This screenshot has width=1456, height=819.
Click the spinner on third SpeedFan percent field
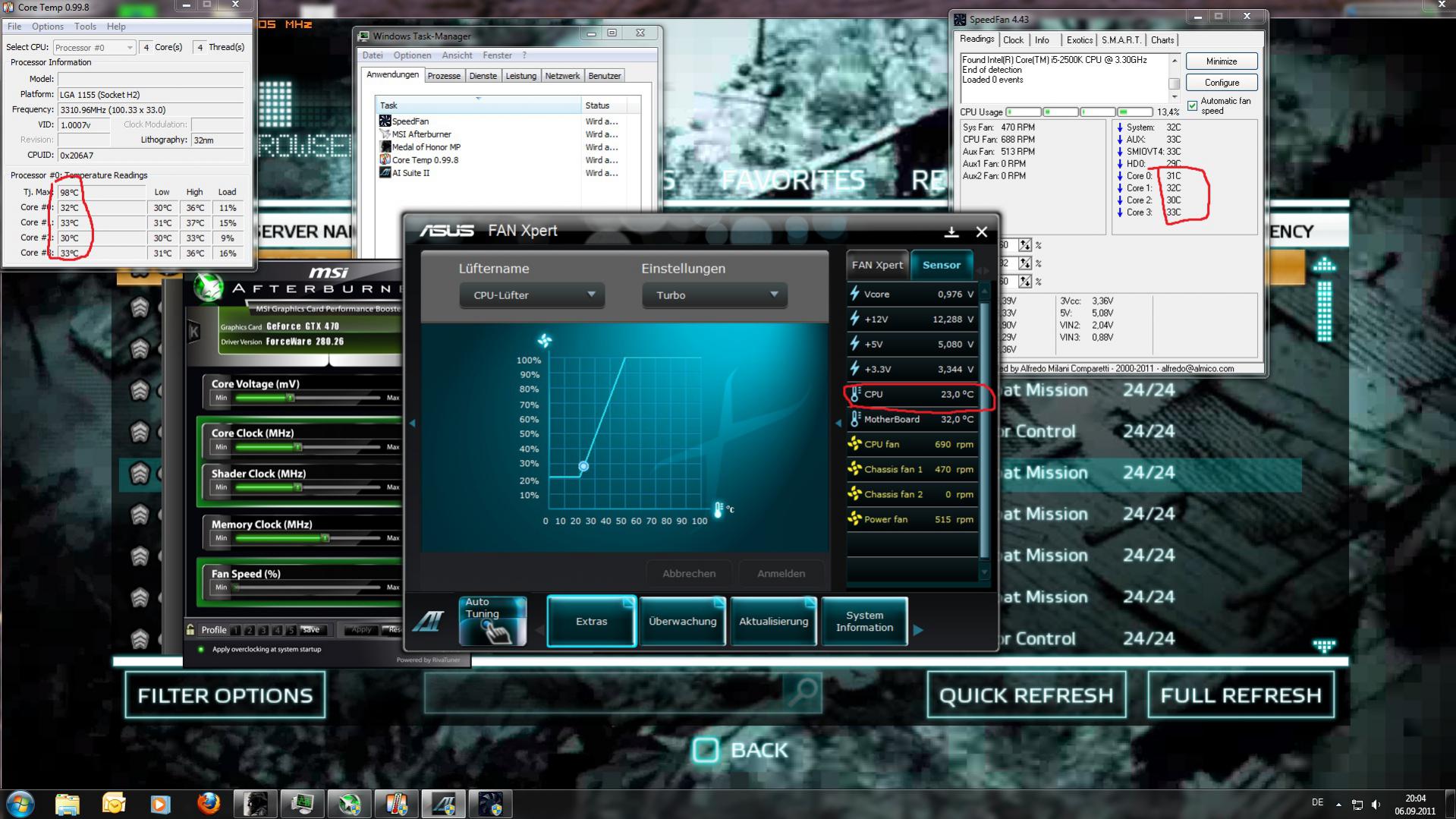click(x=1025, y=282)
